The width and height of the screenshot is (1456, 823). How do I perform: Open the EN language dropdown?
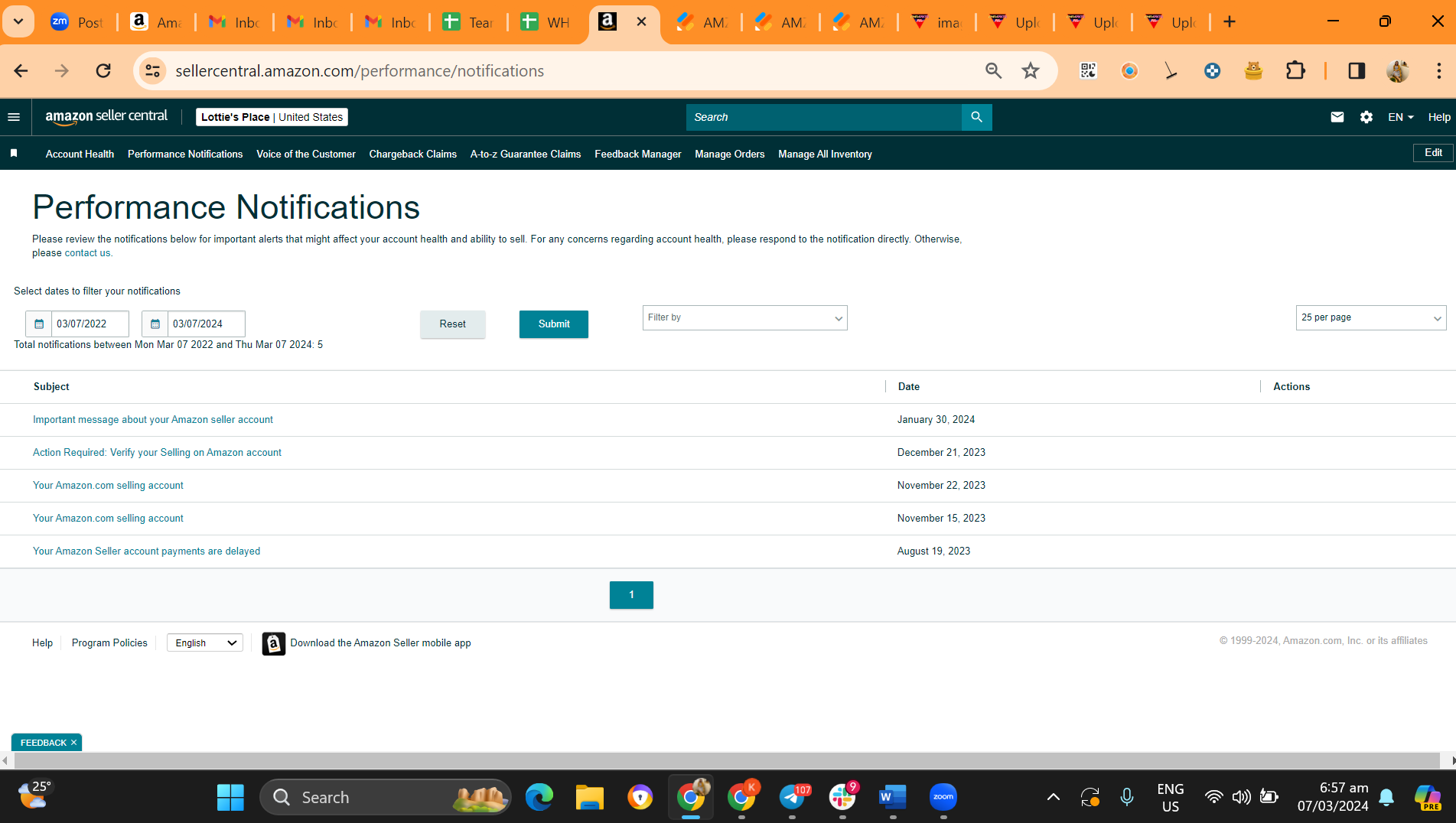click(1401, 117)
